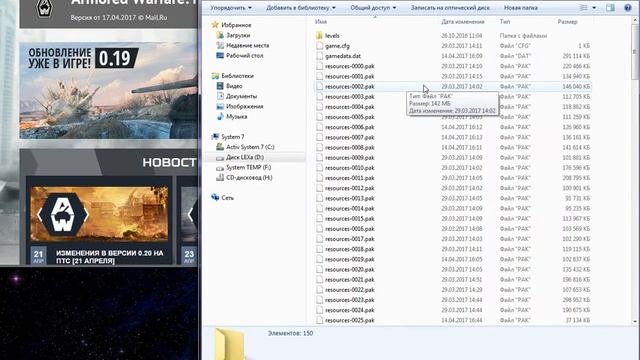The height and width of the screenshot is (360, 640).
Task: Change the view mode icon in toolbar
Action: point(584,8)
